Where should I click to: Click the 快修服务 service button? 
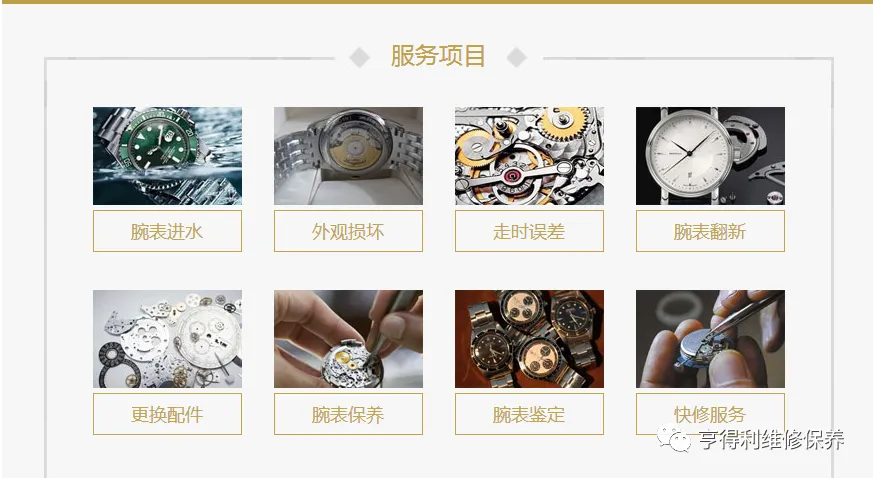coord(710,414)
